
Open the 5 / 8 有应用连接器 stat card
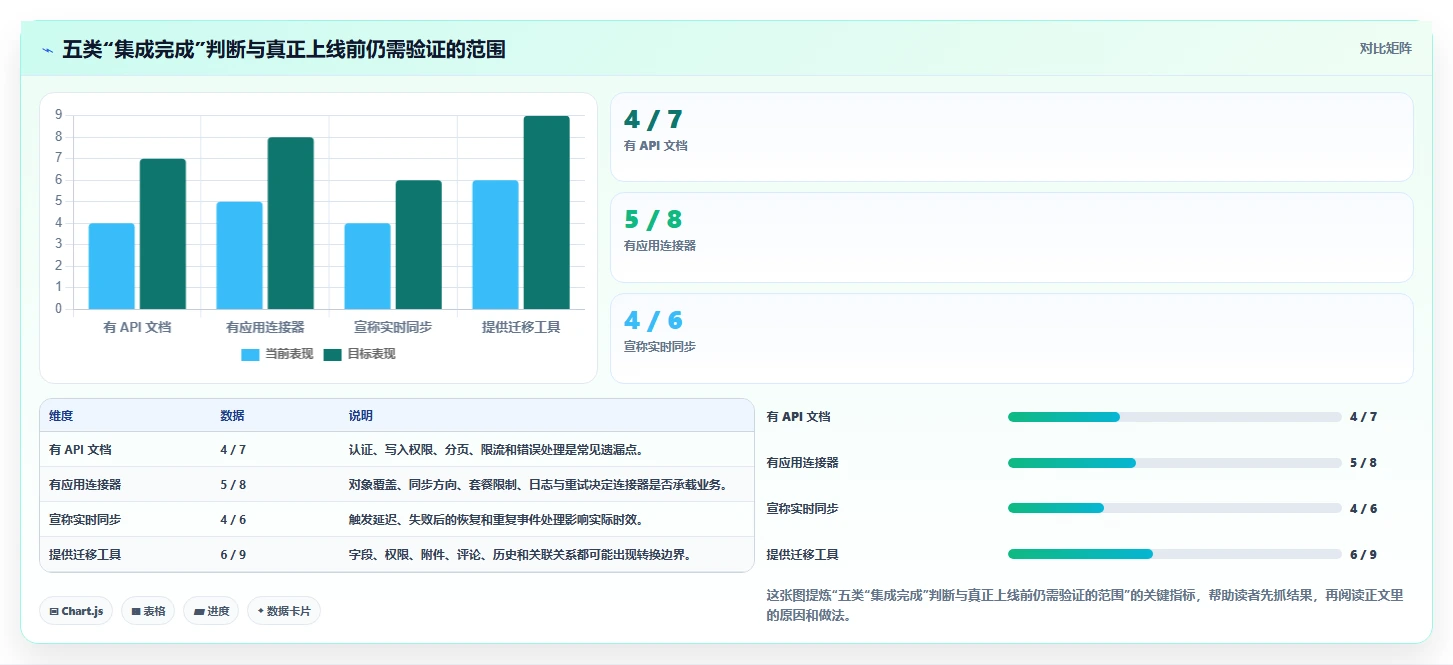[1012, 237]
